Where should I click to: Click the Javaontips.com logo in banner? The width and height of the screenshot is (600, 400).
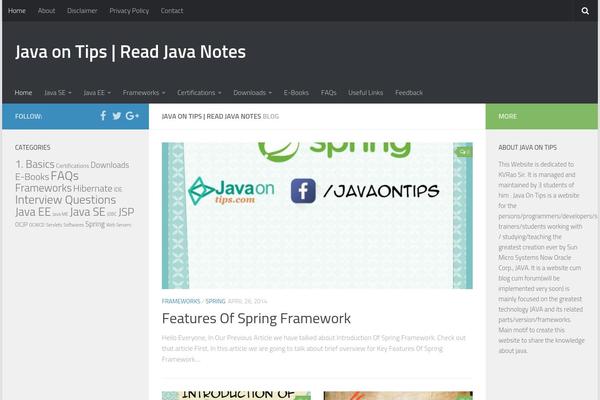(231, 190)
